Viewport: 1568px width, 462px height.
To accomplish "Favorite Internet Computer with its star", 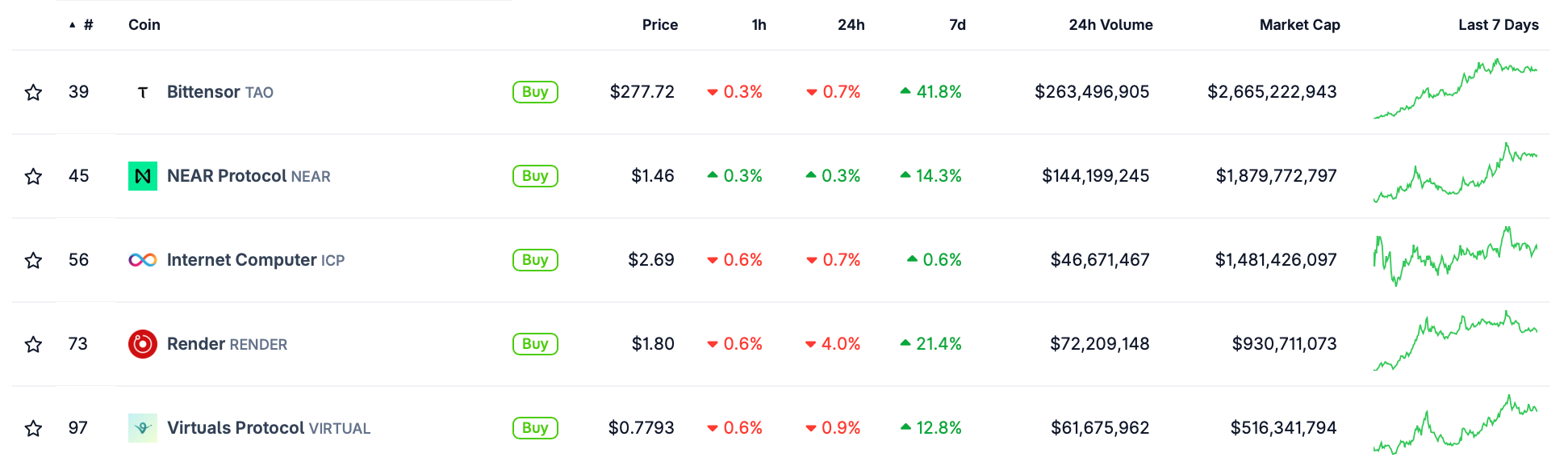I will point(33,260).
